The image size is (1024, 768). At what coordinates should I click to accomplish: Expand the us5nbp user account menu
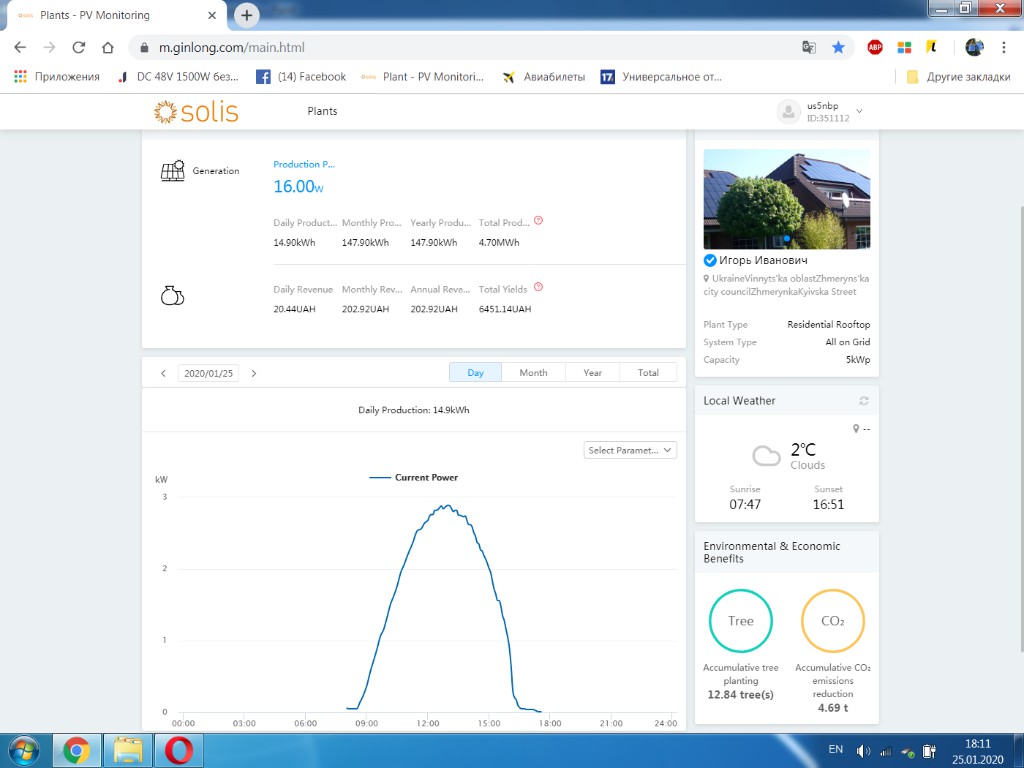[859, 111]
